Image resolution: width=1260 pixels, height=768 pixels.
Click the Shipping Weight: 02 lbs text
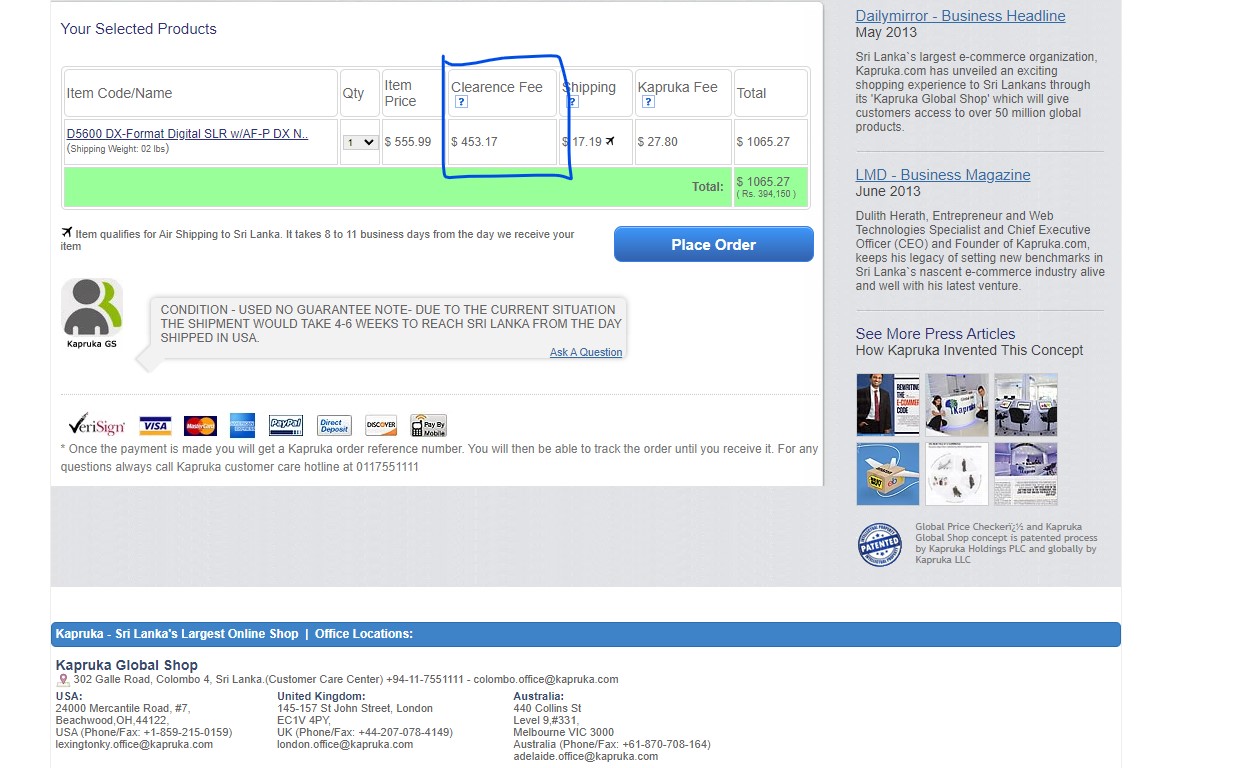pos(119,149)
